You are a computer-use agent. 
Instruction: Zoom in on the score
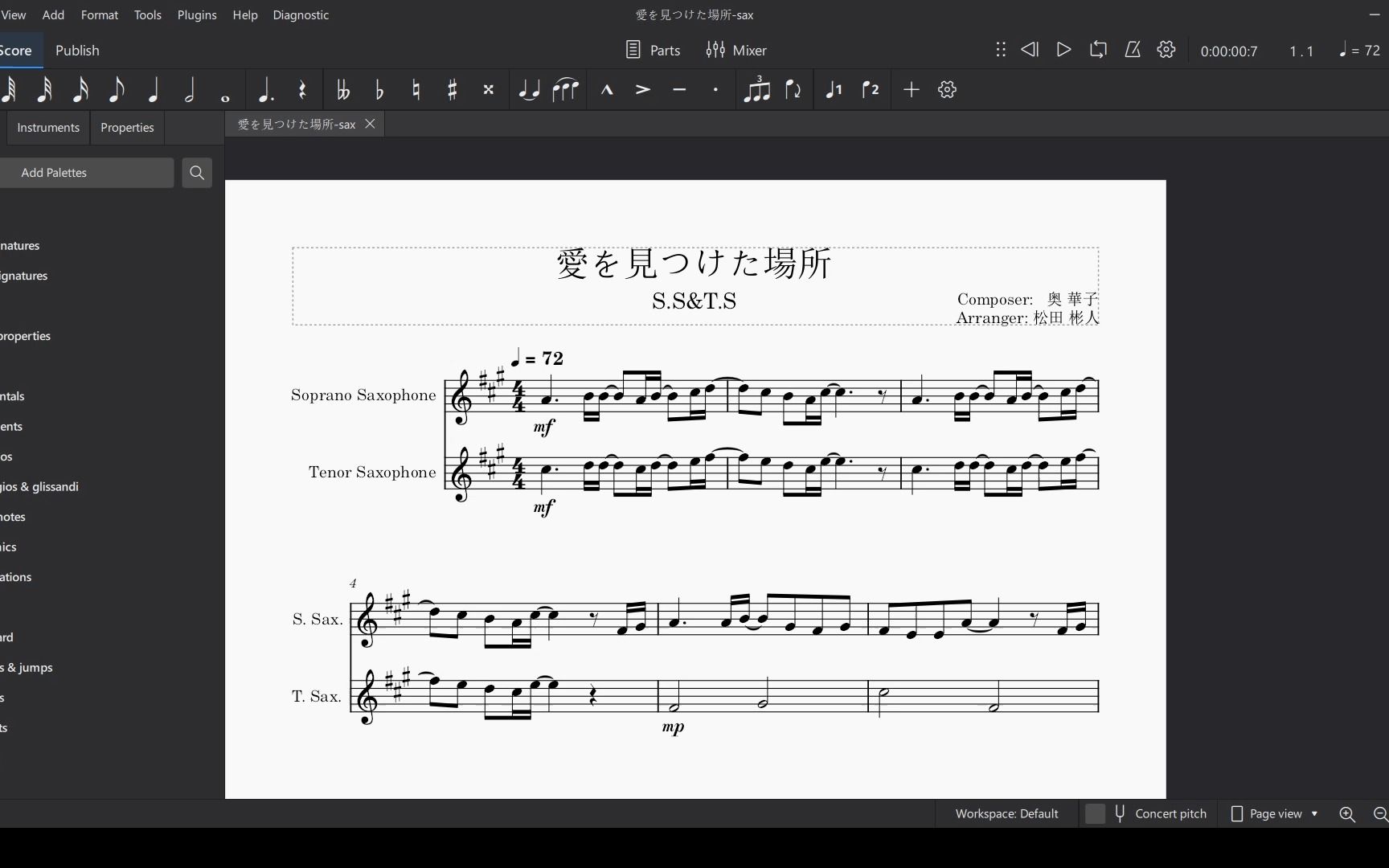pyautogui.click(x=1347, y=814)
